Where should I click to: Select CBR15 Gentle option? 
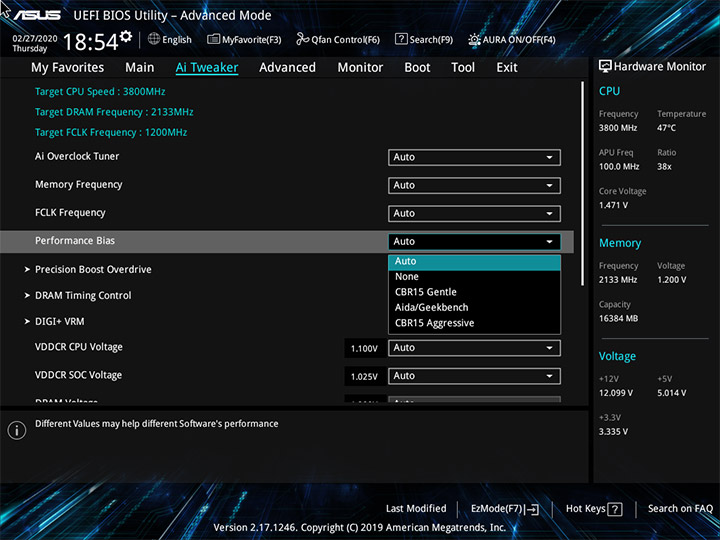[x=474, y=292]
